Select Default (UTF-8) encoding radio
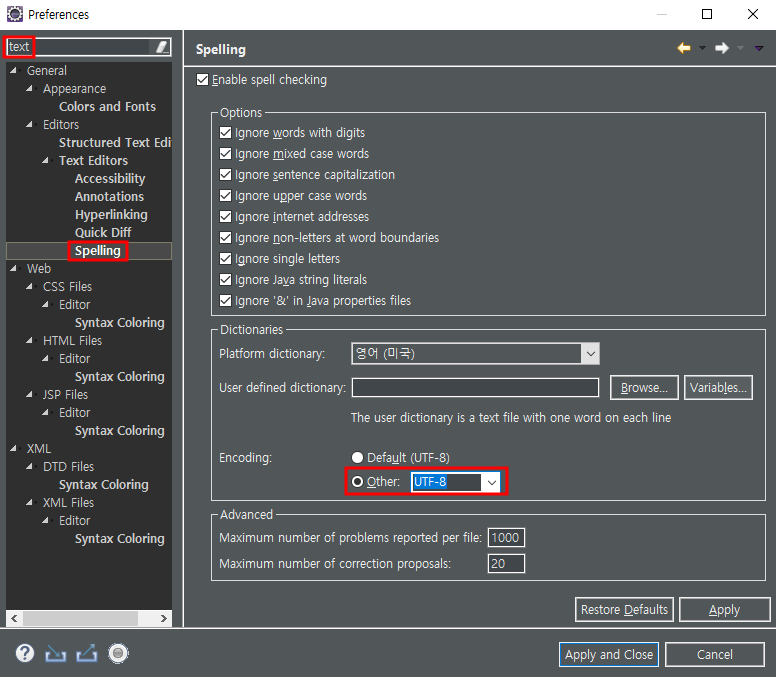Viewport: 776px width, 677px height. coord(357,458)
